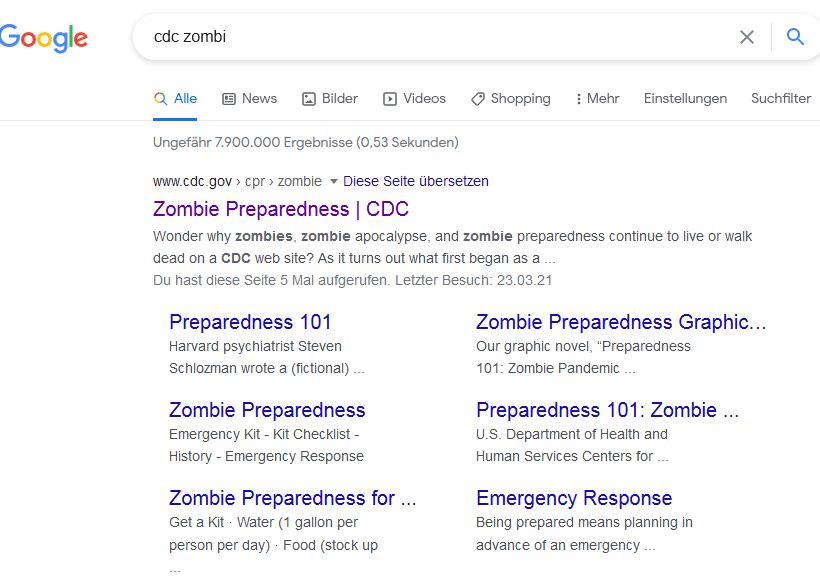Click the Suchfilter option

coord(781,98)
